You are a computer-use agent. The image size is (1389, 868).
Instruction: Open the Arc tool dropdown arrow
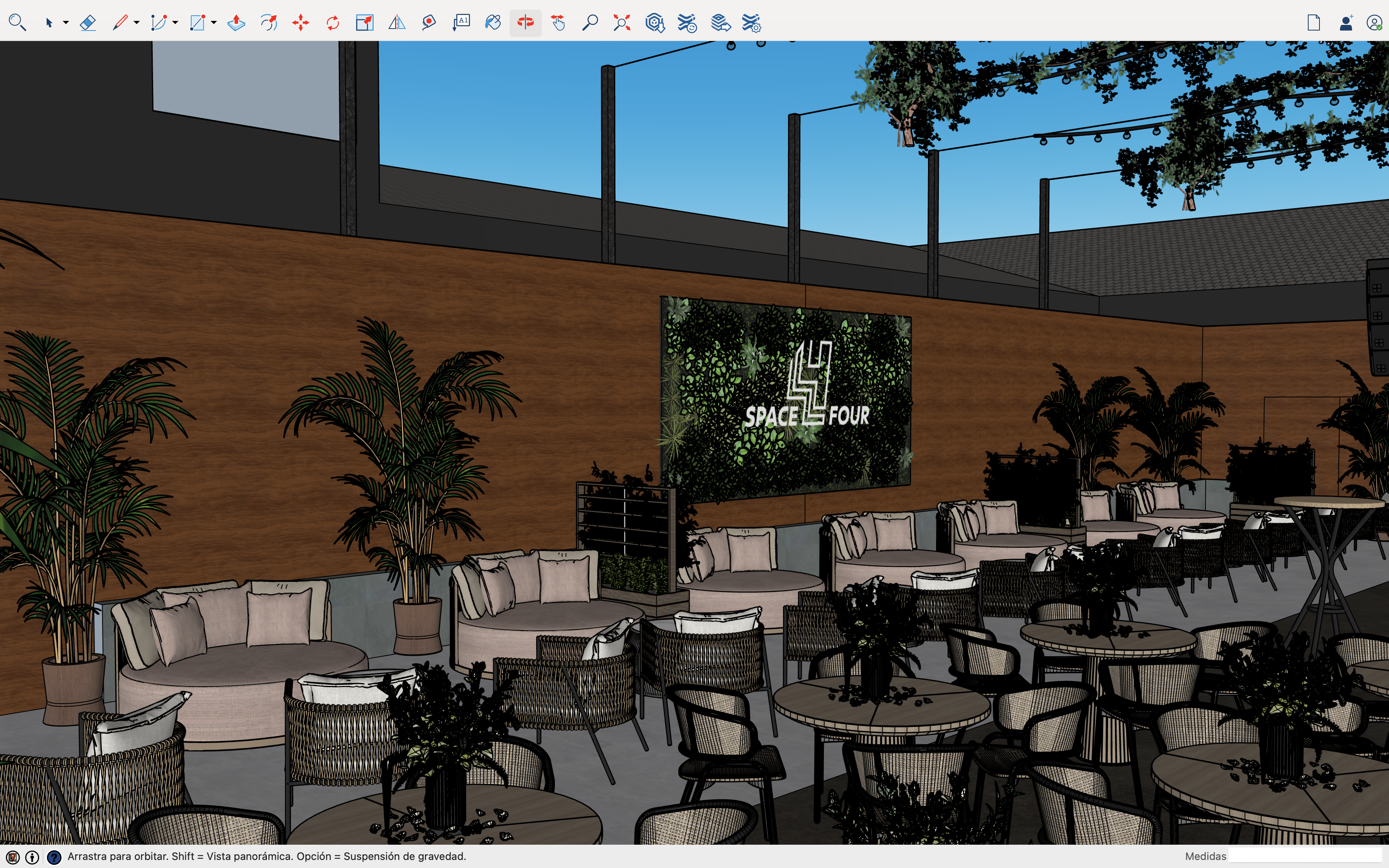(x=176, y=23)
